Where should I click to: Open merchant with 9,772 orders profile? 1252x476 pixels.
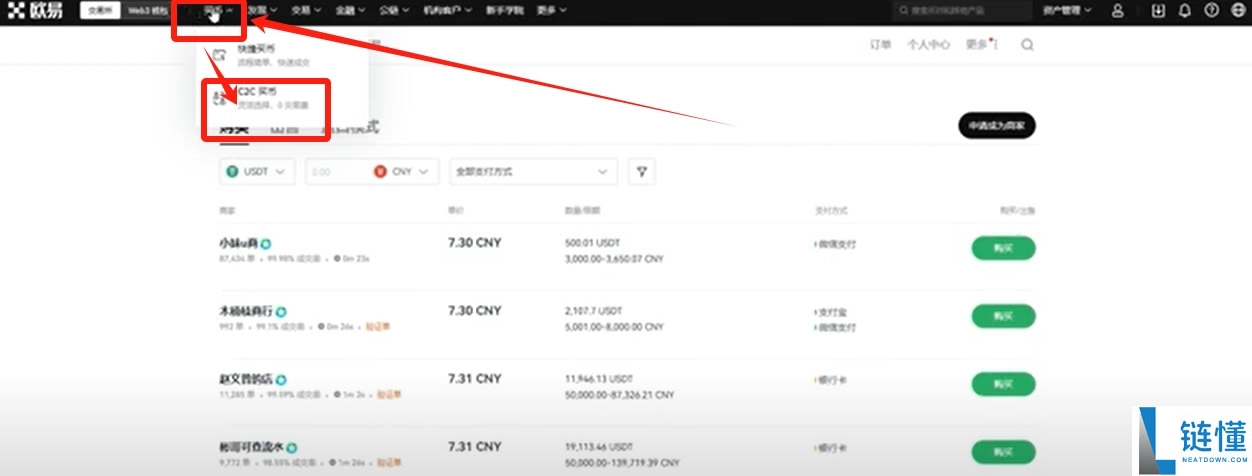click(252, 447)
